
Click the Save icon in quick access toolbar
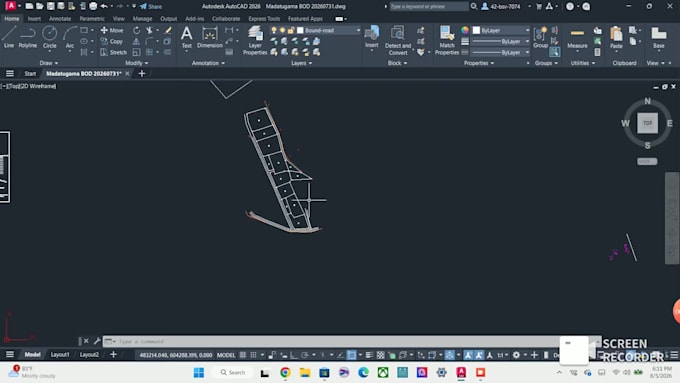tap(51, 7)
